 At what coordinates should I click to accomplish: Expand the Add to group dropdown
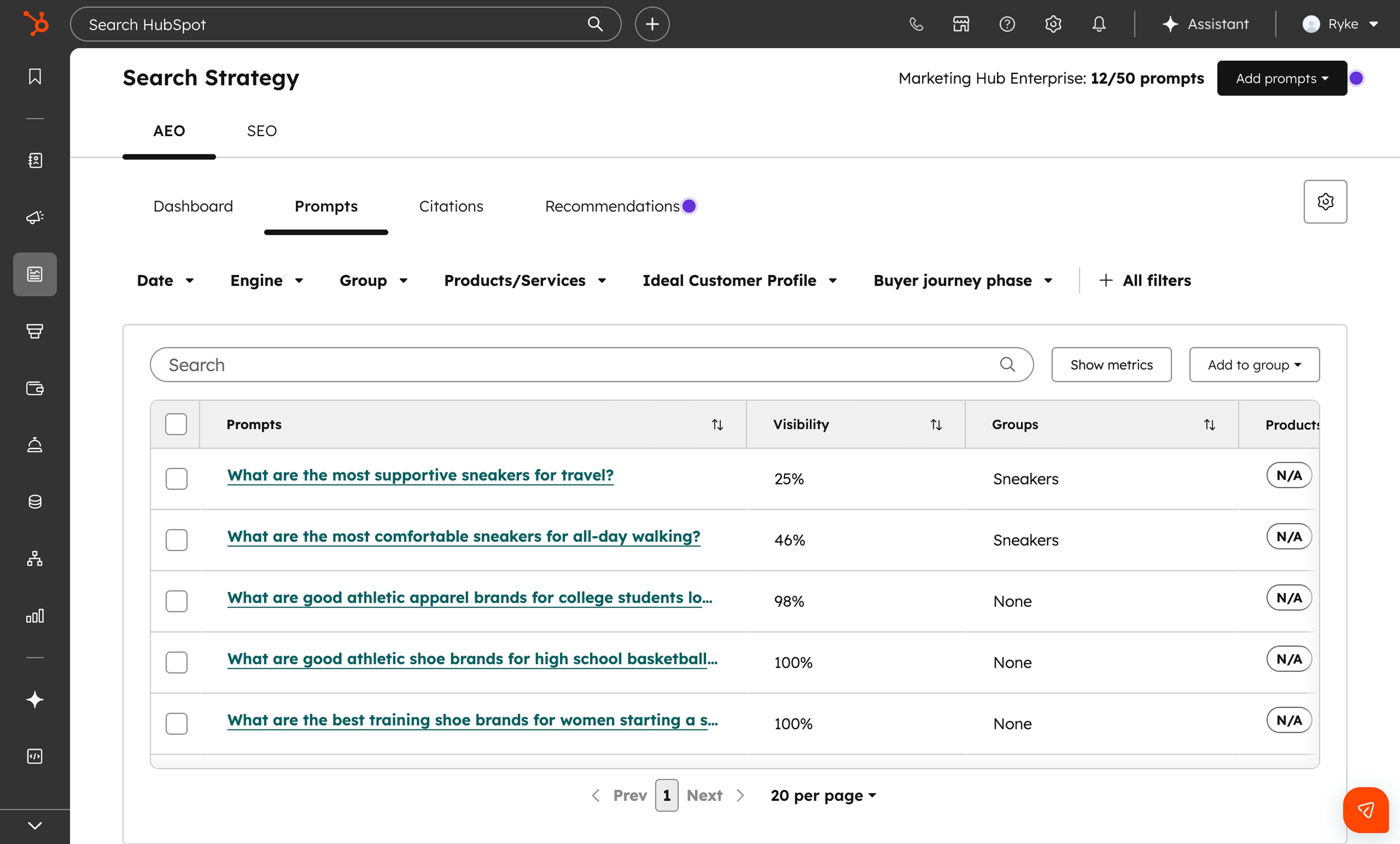point(1253,364)
